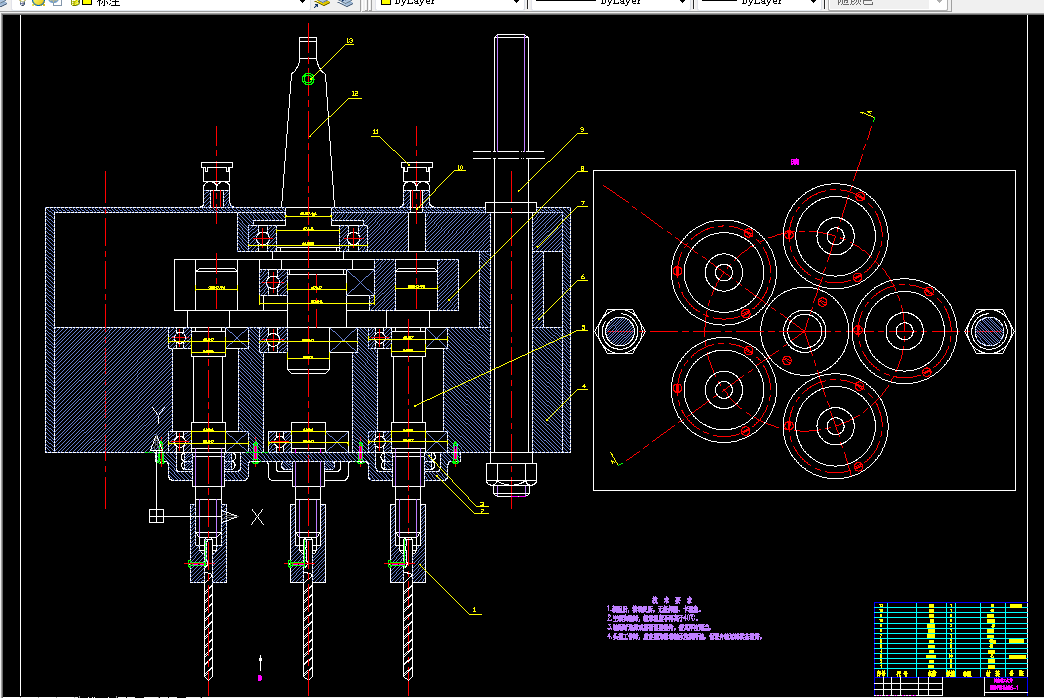
Task: Select part callout number 9
Action: pyautogui.click(x=582, y=130)
